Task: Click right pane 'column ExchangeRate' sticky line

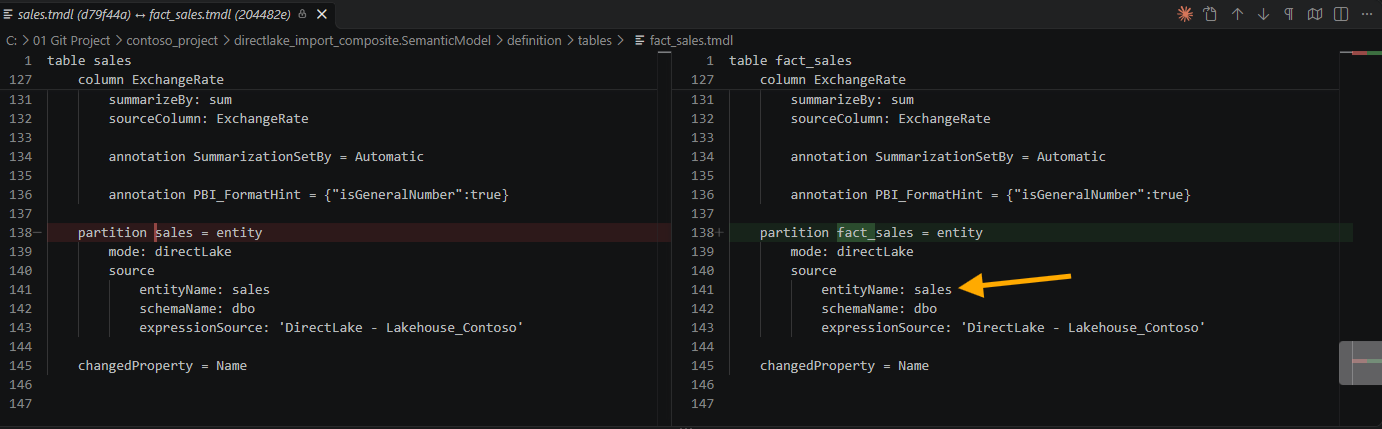Action: [x=833, y=80]
